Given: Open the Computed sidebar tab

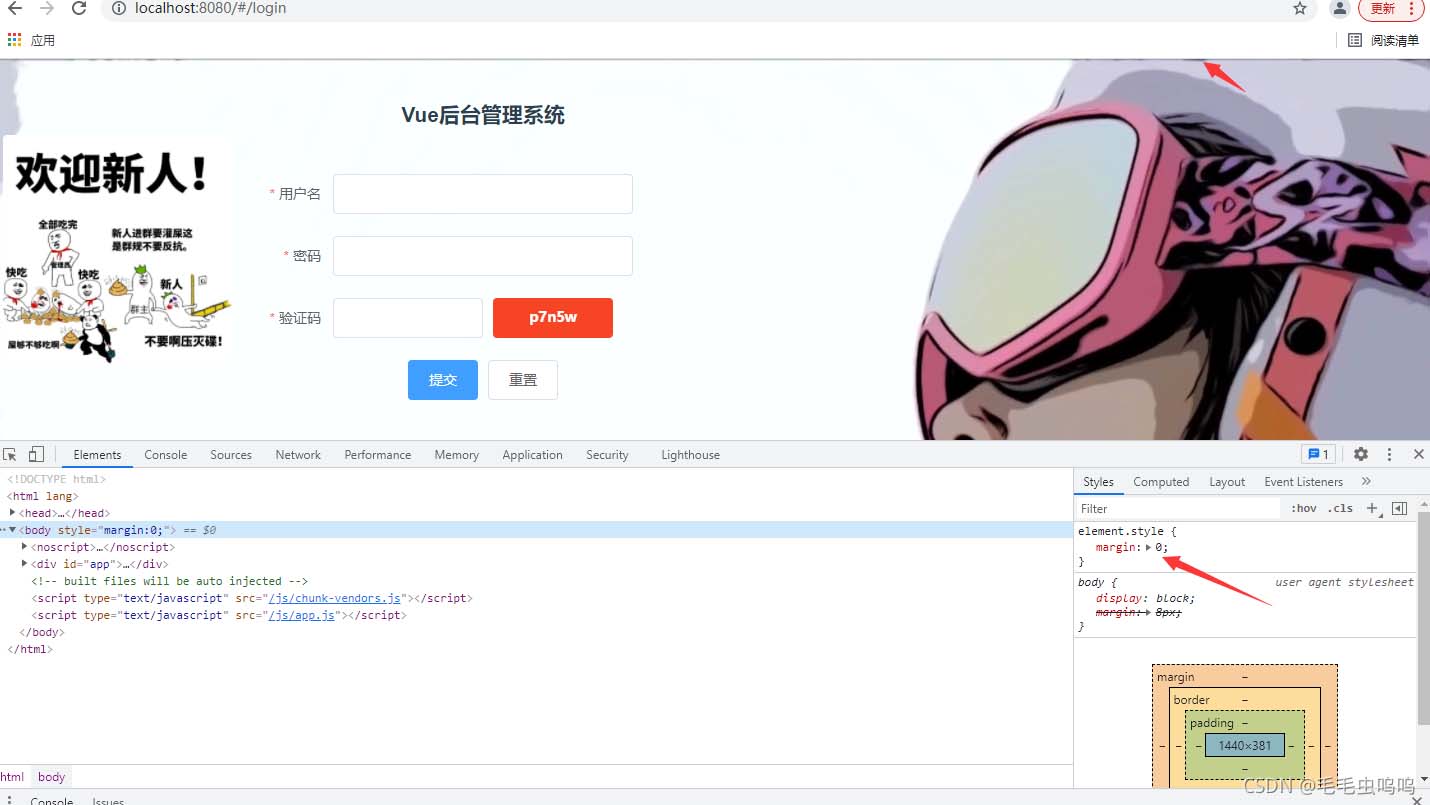Looking at the screenshot, I should pos(1161,482).
